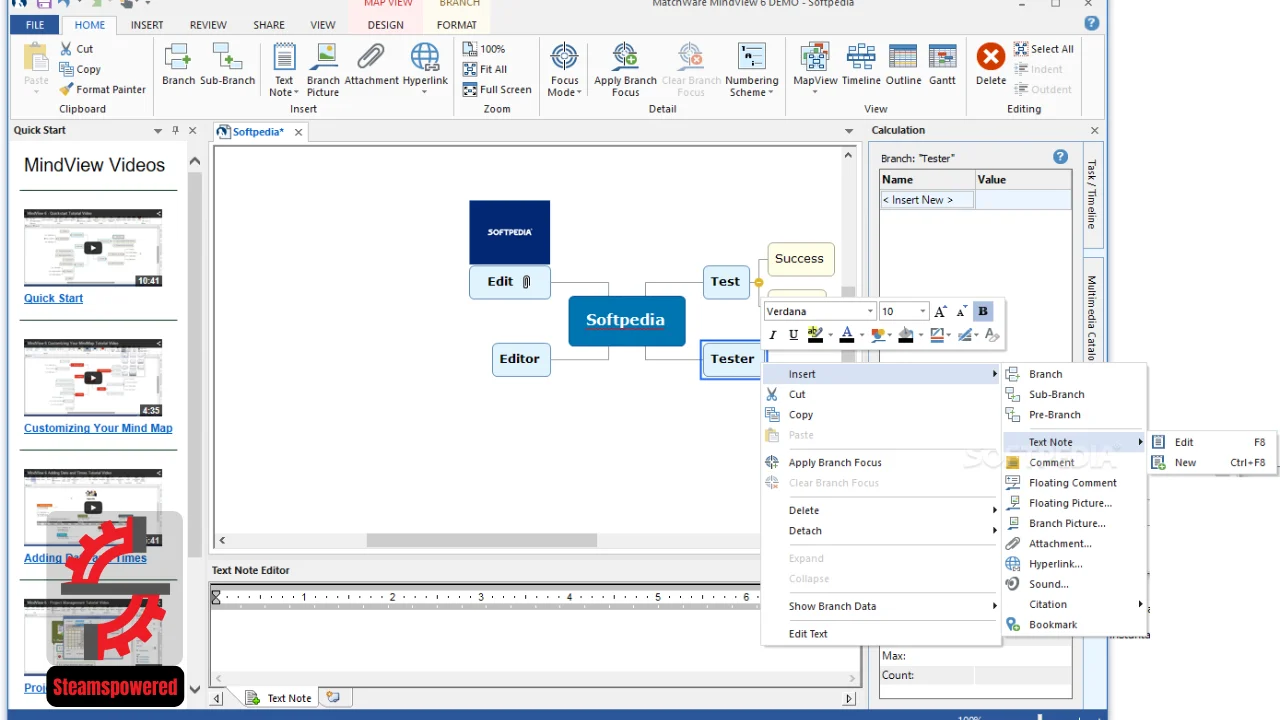Switch to the DESIGN ribbon tab
This screenshot has height=720, width=1280.
(386, 25)
